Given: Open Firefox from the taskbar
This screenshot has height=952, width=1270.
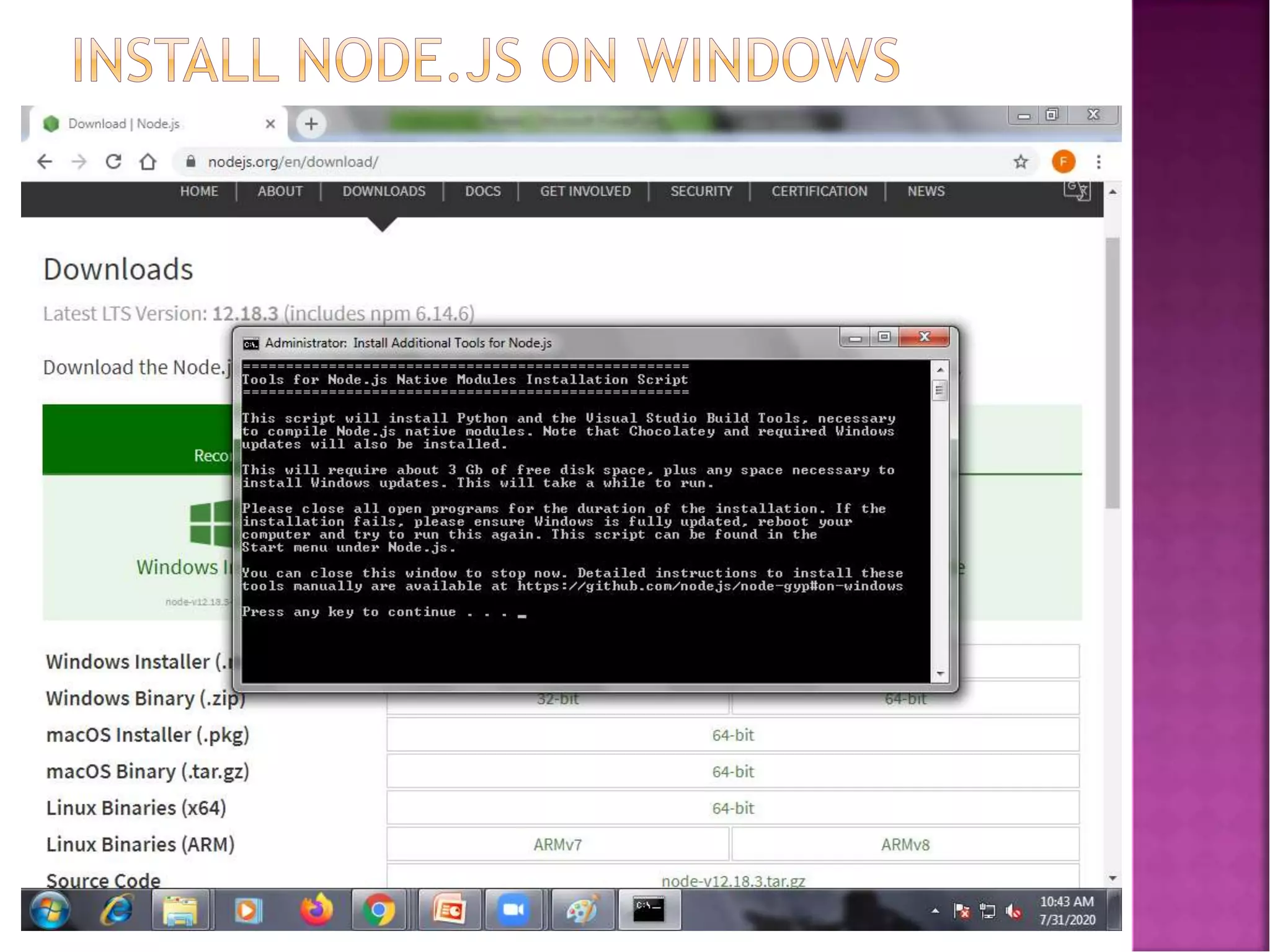Looking at the screenshot, I should (x=316, y=910).
